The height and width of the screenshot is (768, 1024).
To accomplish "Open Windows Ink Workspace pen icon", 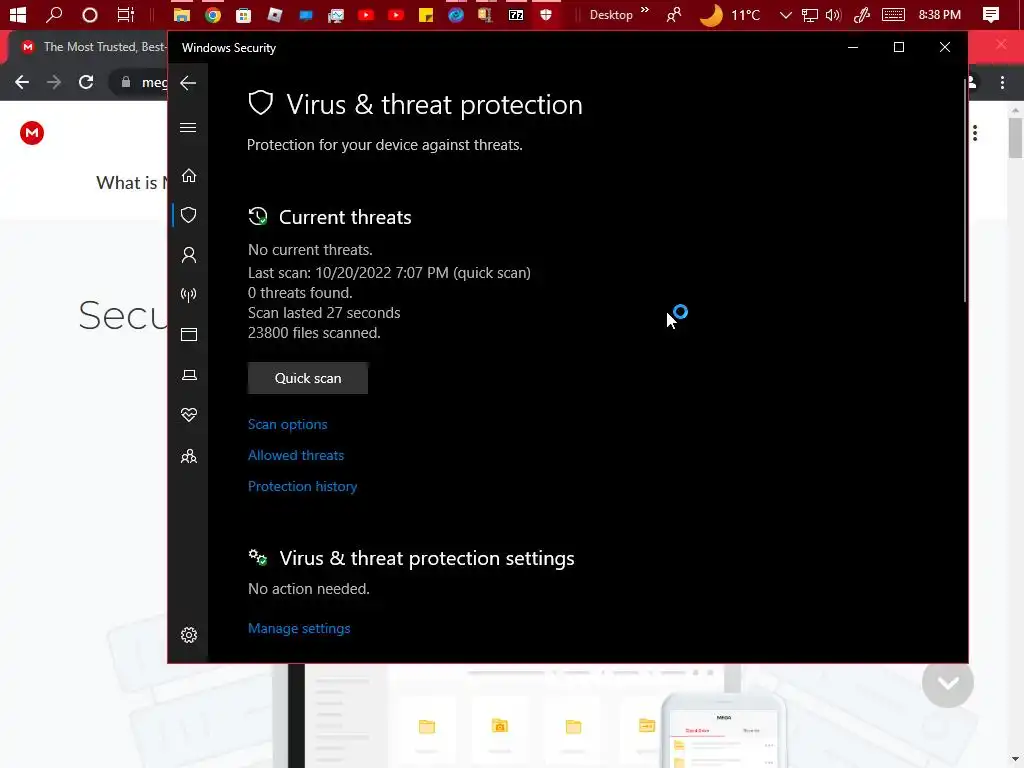I will (862, 15).
